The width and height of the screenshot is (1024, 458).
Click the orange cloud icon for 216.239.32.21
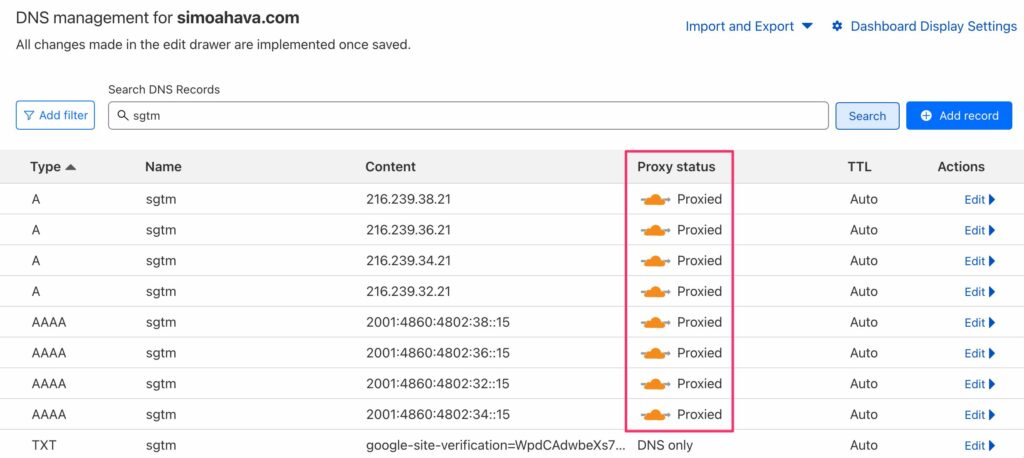[x=655, y=292]
